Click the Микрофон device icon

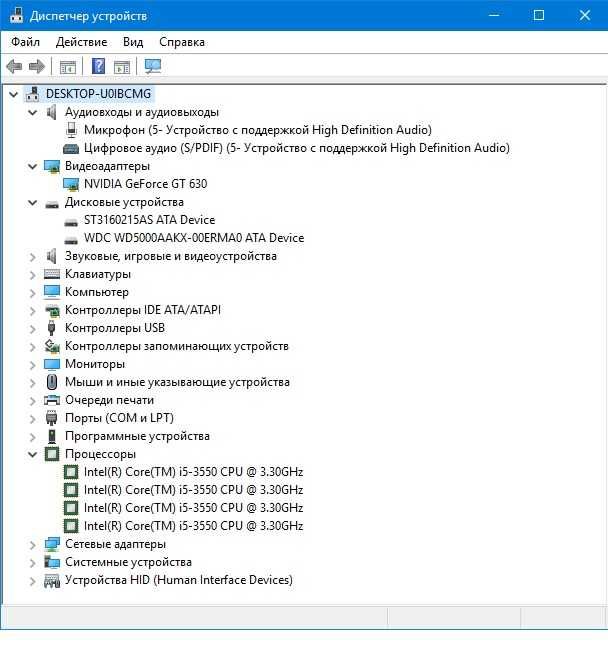72,130
